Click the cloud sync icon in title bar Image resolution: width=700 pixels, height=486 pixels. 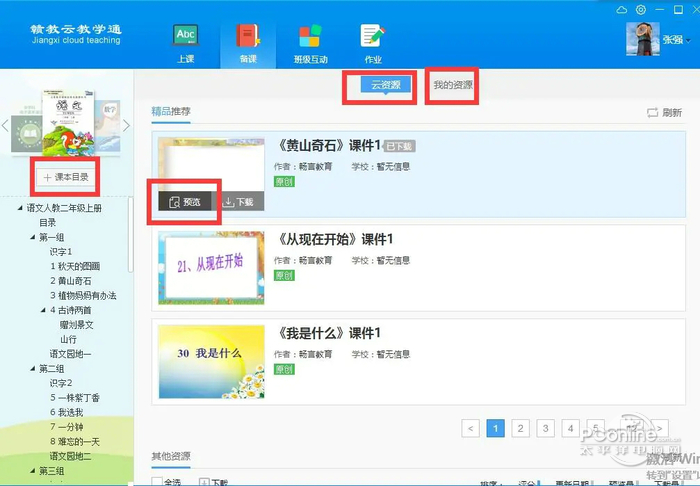[621, 10]
